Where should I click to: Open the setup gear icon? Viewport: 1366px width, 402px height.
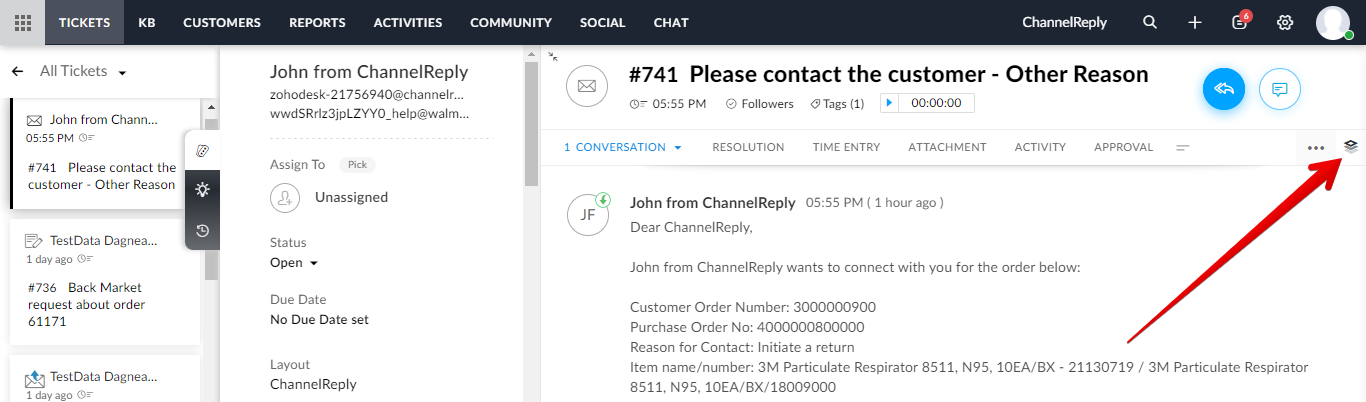1286,22
